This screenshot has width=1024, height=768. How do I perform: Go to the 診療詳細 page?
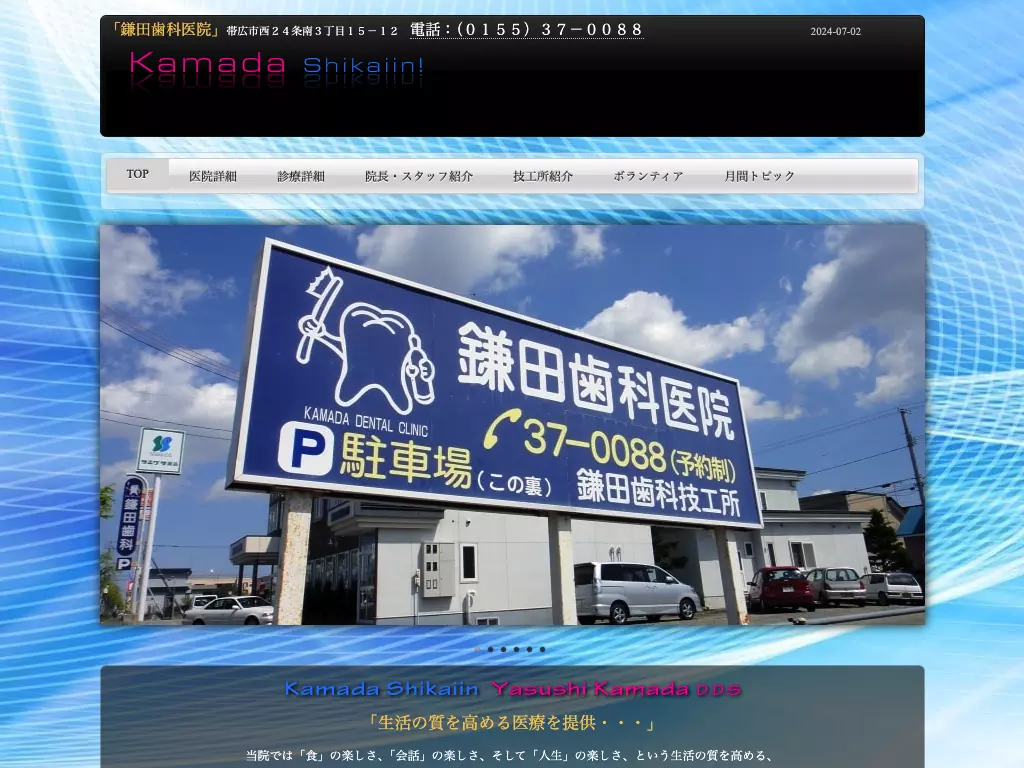pos(301,176)
